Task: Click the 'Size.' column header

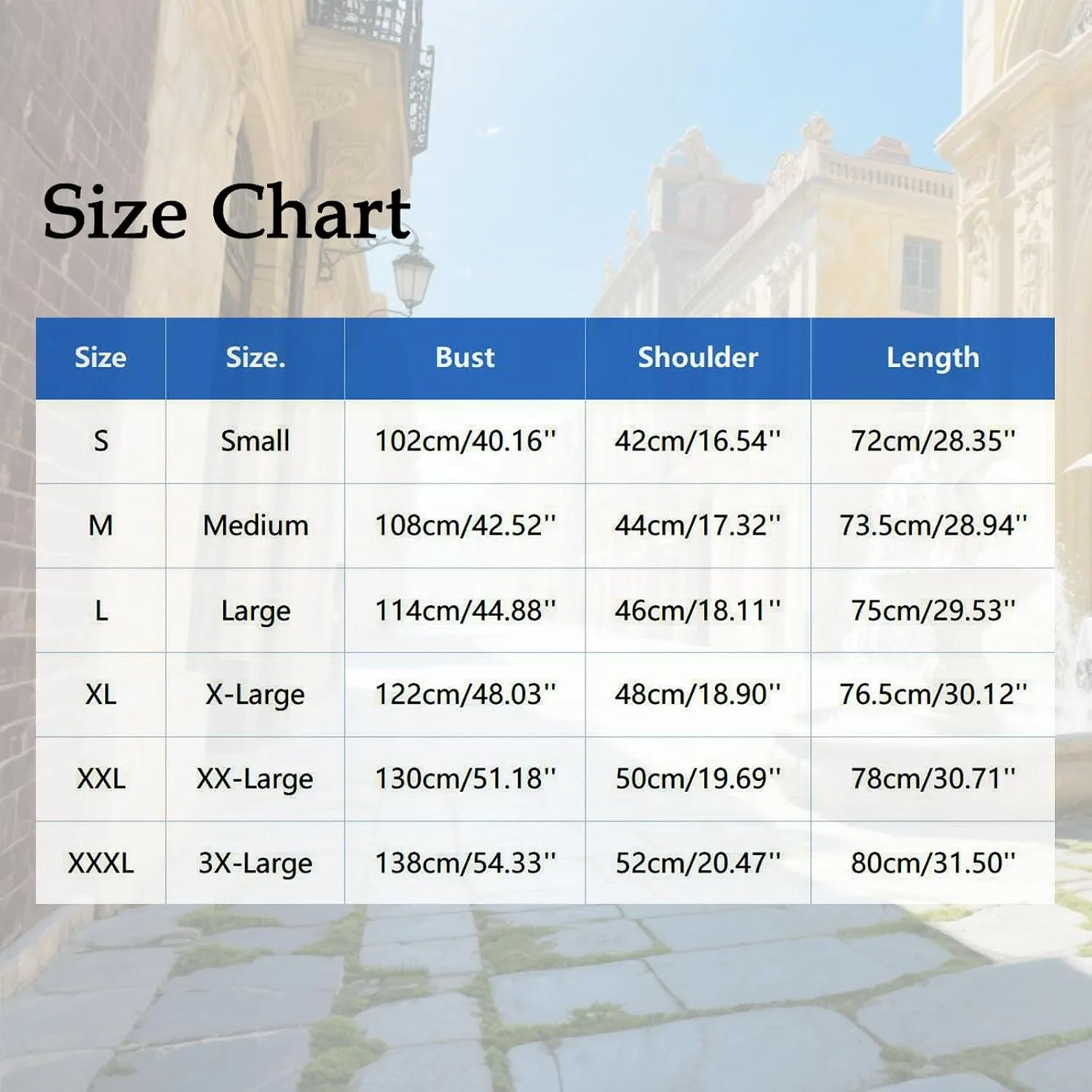Action: tap(255, 357)
